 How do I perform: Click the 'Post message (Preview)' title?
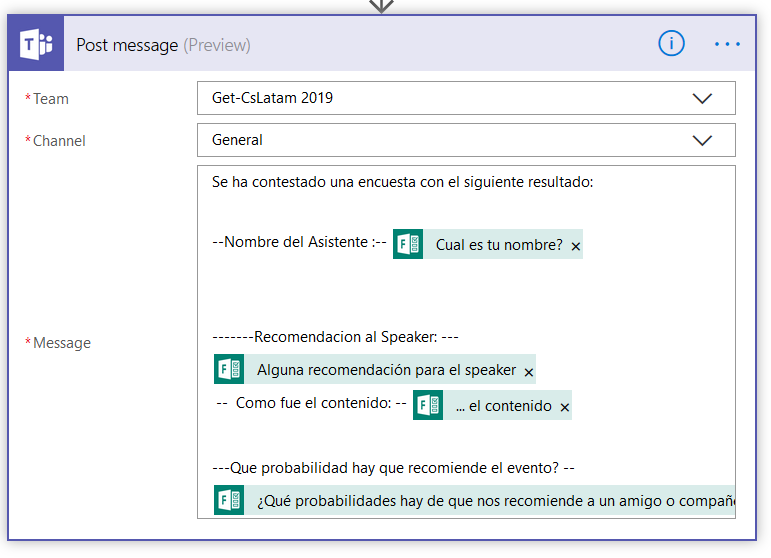coord(163,45)
